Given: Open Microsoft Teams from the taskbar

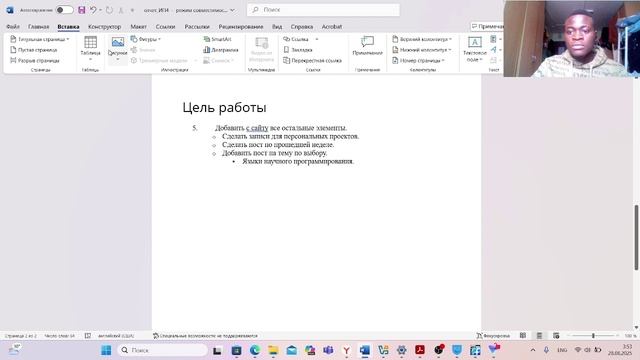Looking at the screenshot, I should (x=328, y=350).
